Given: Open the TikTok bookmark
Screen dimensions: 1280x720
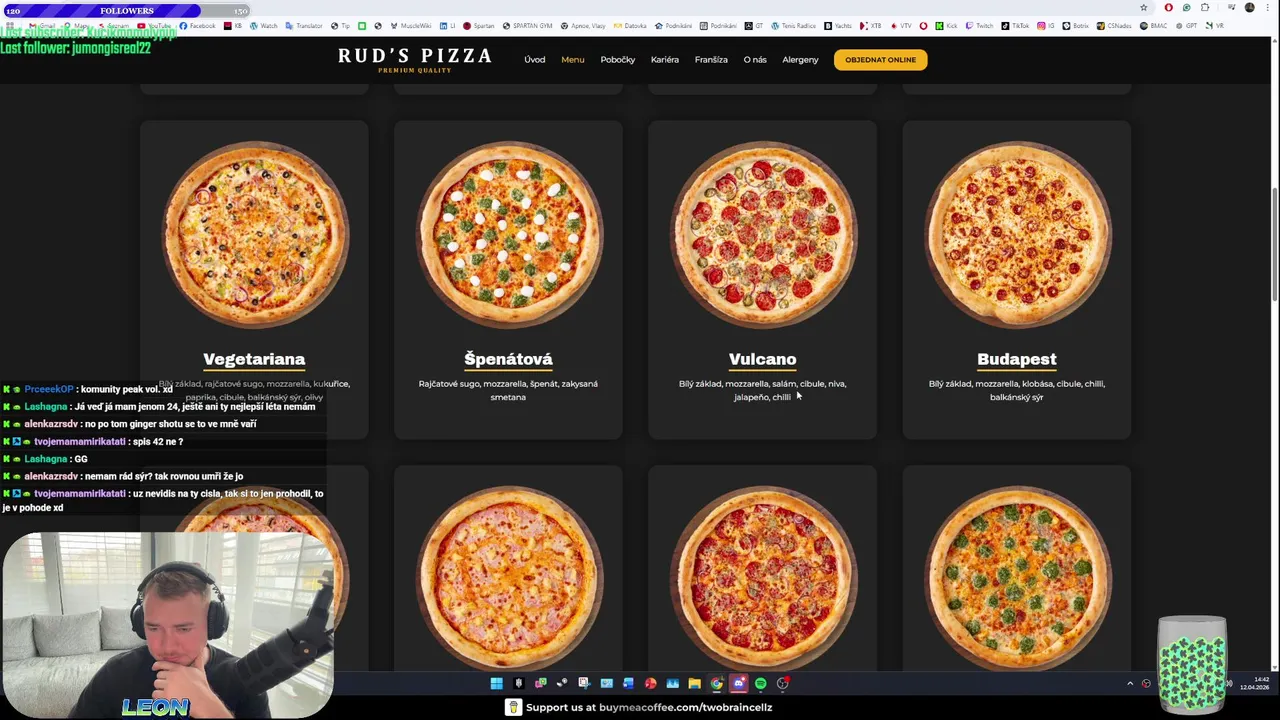Looking at the screenshot, I should pyautogui.click(x=1016, y=26).
